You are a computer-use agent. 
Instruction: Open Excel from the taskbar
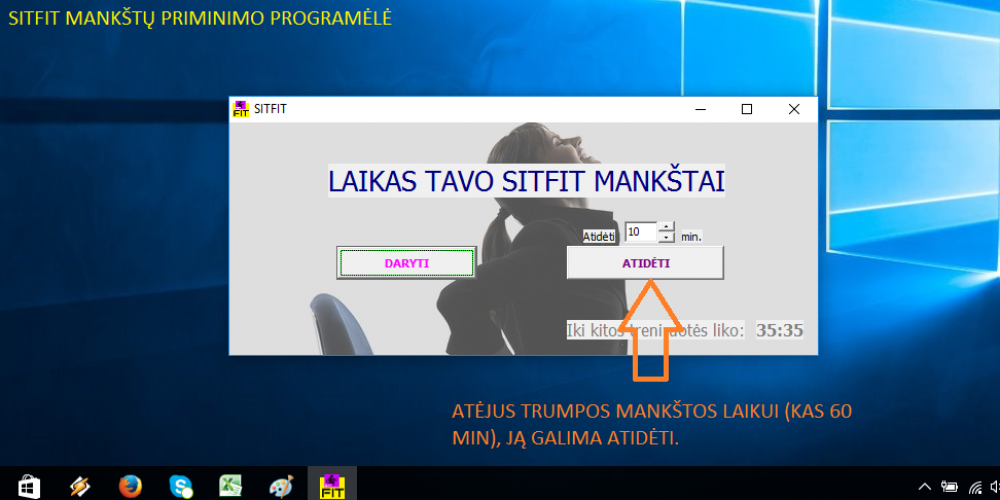click(x=230, y=487)
